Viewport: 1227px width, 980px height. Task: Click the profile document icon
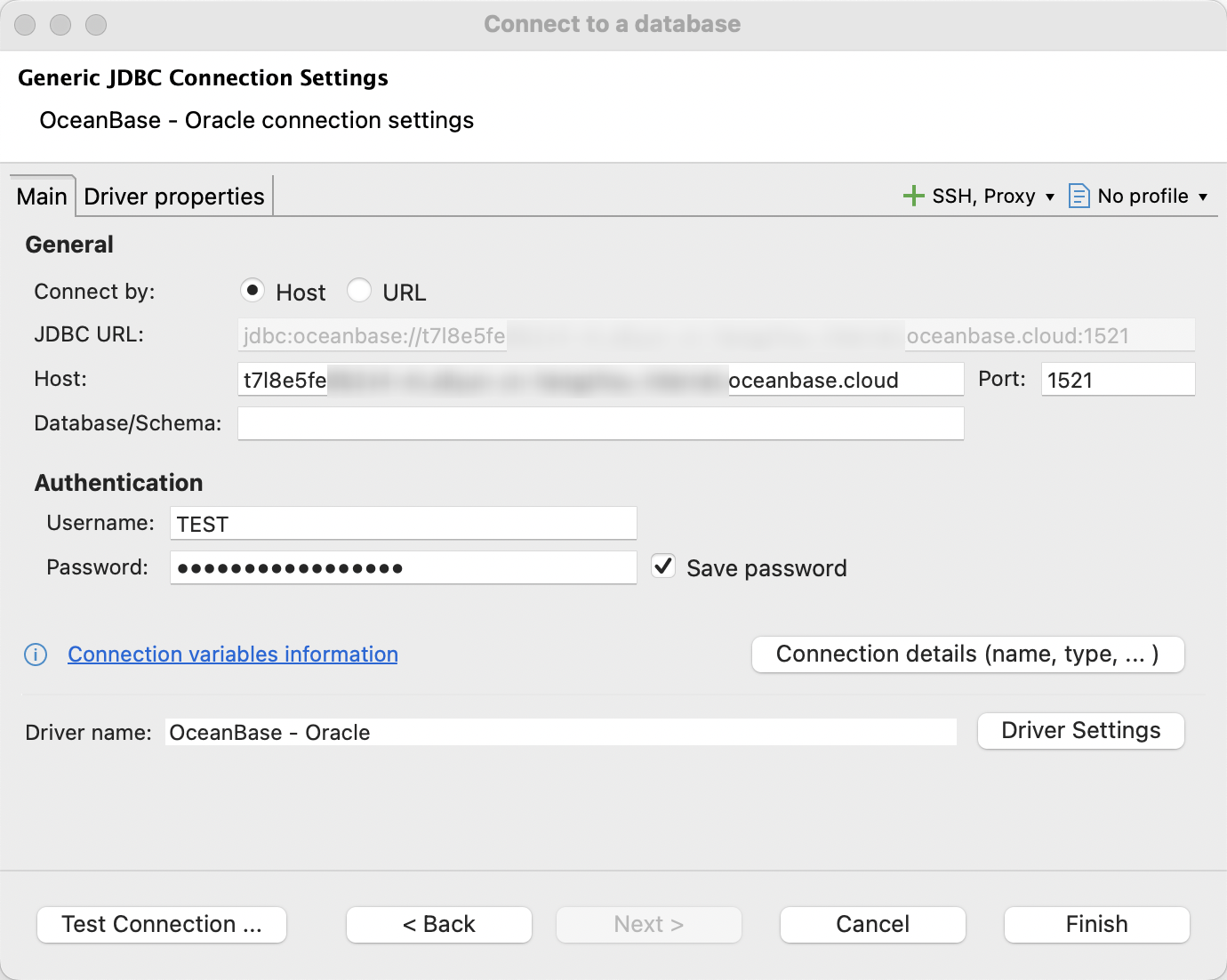[1079, 196]
